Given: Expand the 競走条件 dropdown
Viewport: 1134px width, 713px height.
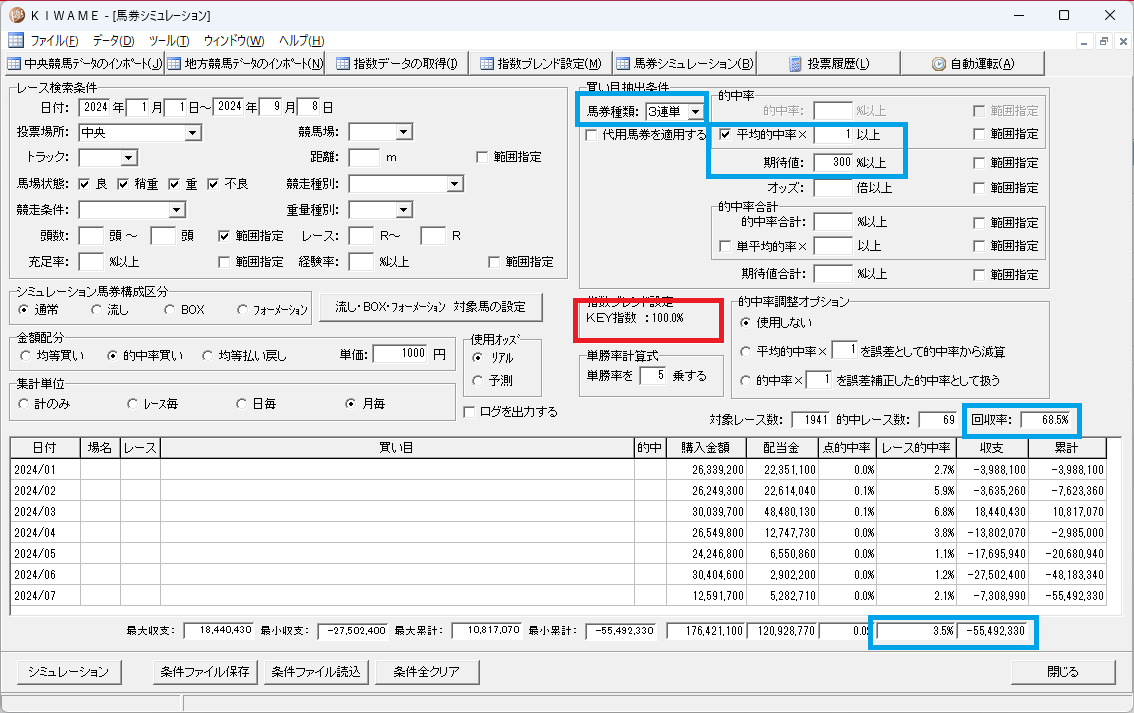Looking at the screenshot, I should (x=176, y=210).
